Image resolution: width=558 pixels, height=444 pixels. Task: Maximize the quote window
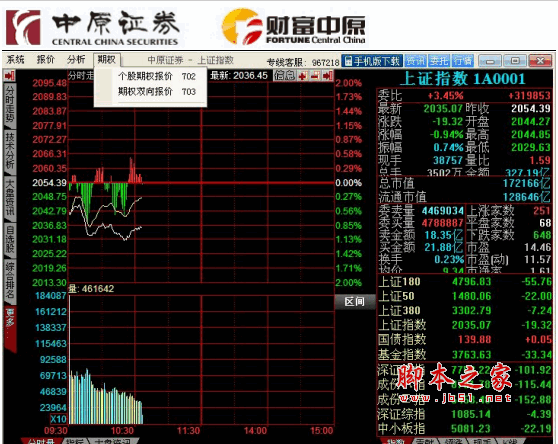click(x=515, y=61)
